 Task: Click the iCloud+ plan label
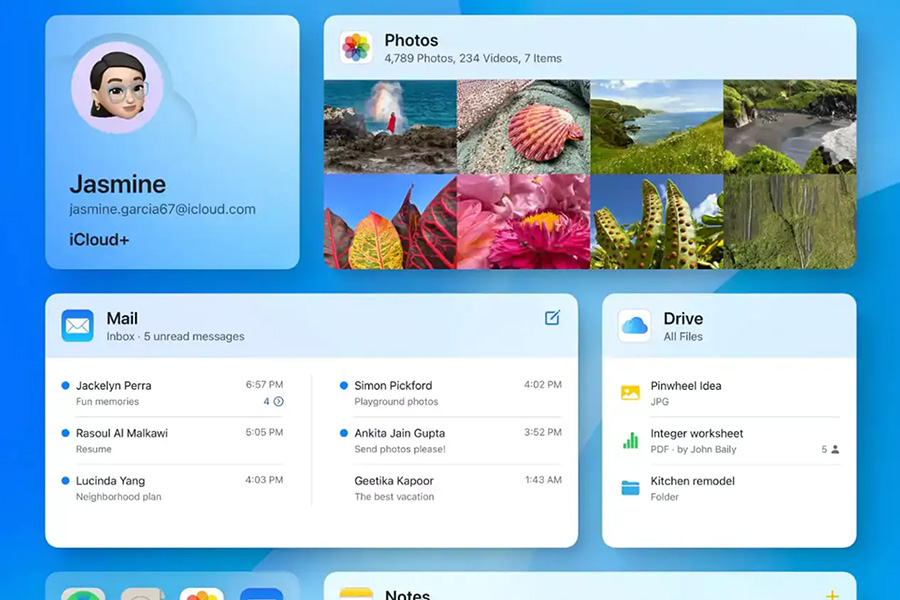point(99,240)
